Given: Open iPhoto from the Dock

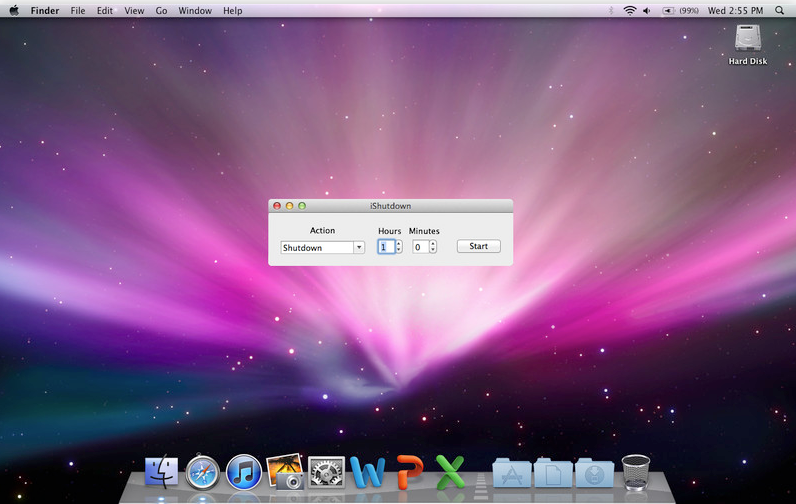Looking at the screenshot, I should coord(285,472).
